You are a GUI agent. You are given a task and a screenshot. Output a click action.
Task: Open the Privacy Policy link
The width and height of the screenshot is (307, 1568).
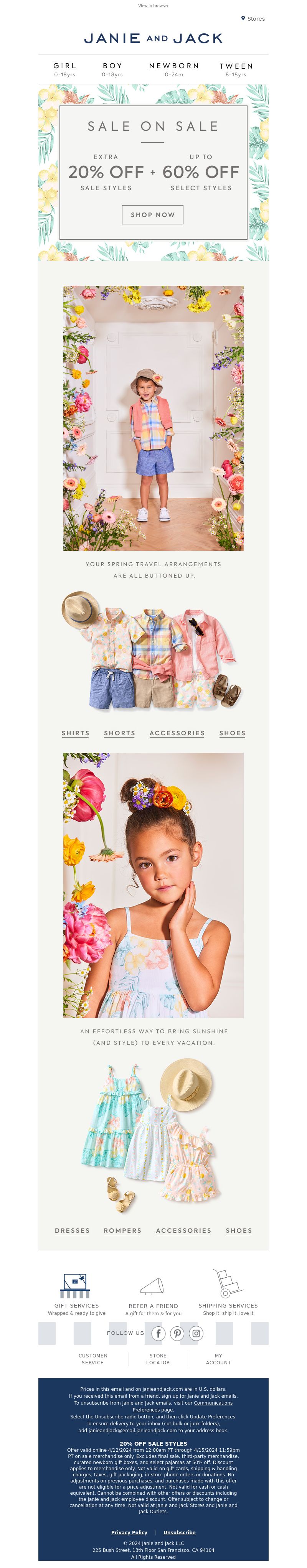pos(129,1532)
